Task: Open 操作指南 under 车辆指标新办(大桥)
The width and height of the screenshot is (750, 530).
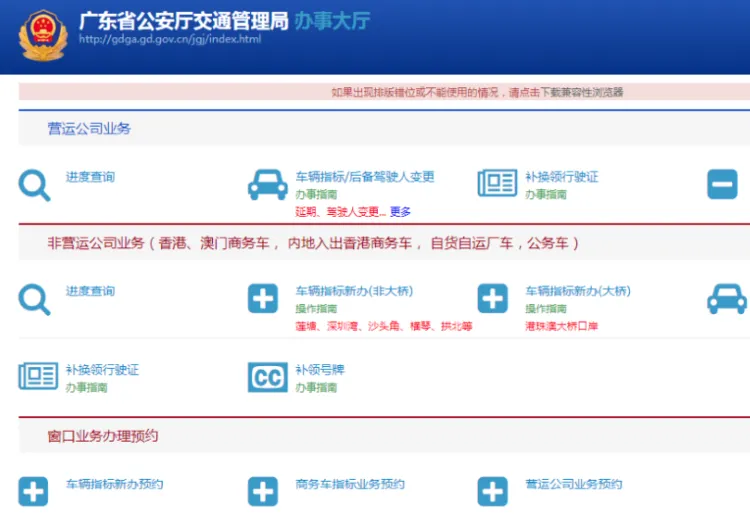Action: pyautogui.click(x=546, y=309)
